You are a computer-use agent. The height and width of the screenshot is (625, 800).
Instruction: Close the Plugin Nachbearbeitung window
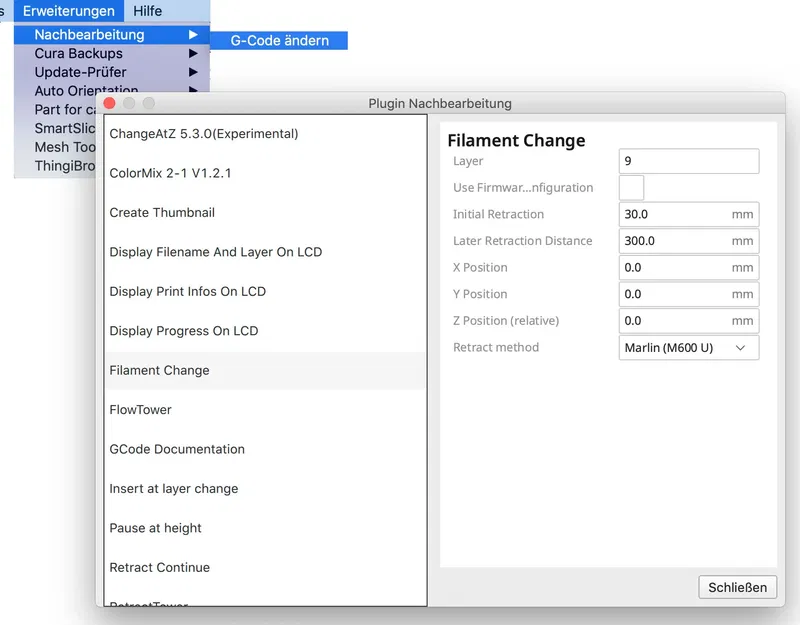[x=109, y=104]
